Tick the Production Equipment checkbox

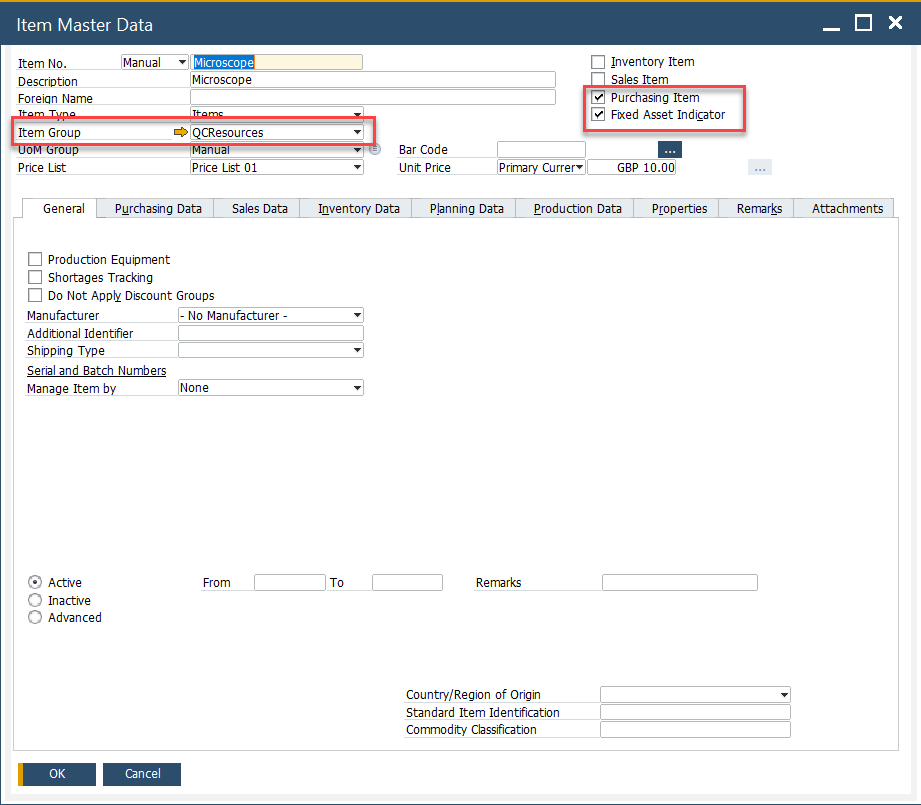(35, 260)
